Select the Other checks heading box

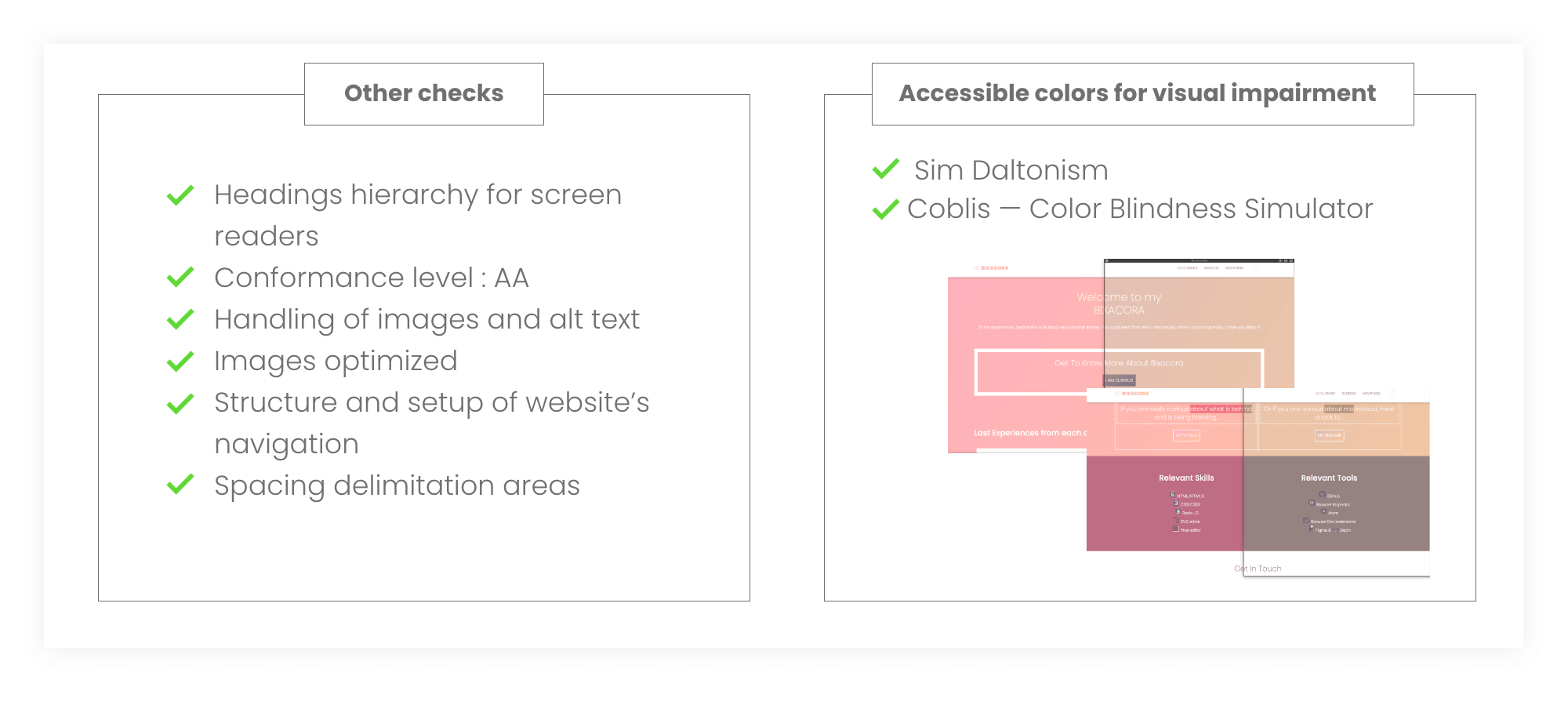click(x=423, y=93)
